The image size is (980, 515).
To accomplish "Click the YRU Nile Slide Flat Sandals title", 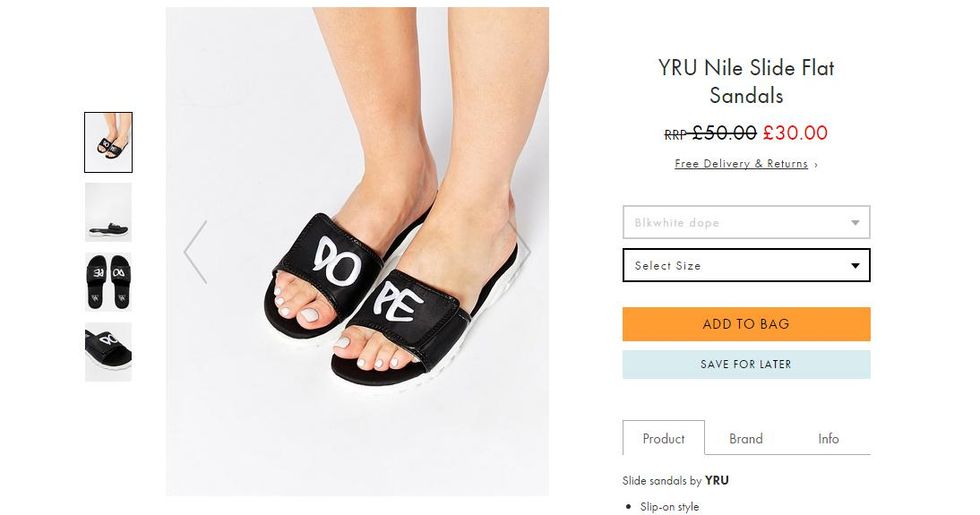I will [746, 81].
